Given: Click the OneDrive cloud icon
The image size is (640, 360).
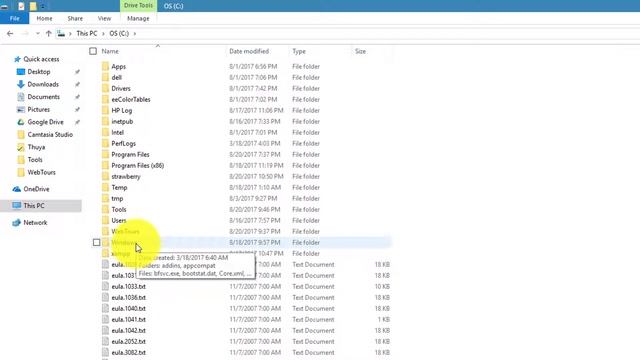Looking at the screenshot, I should (x=17, y=189).
